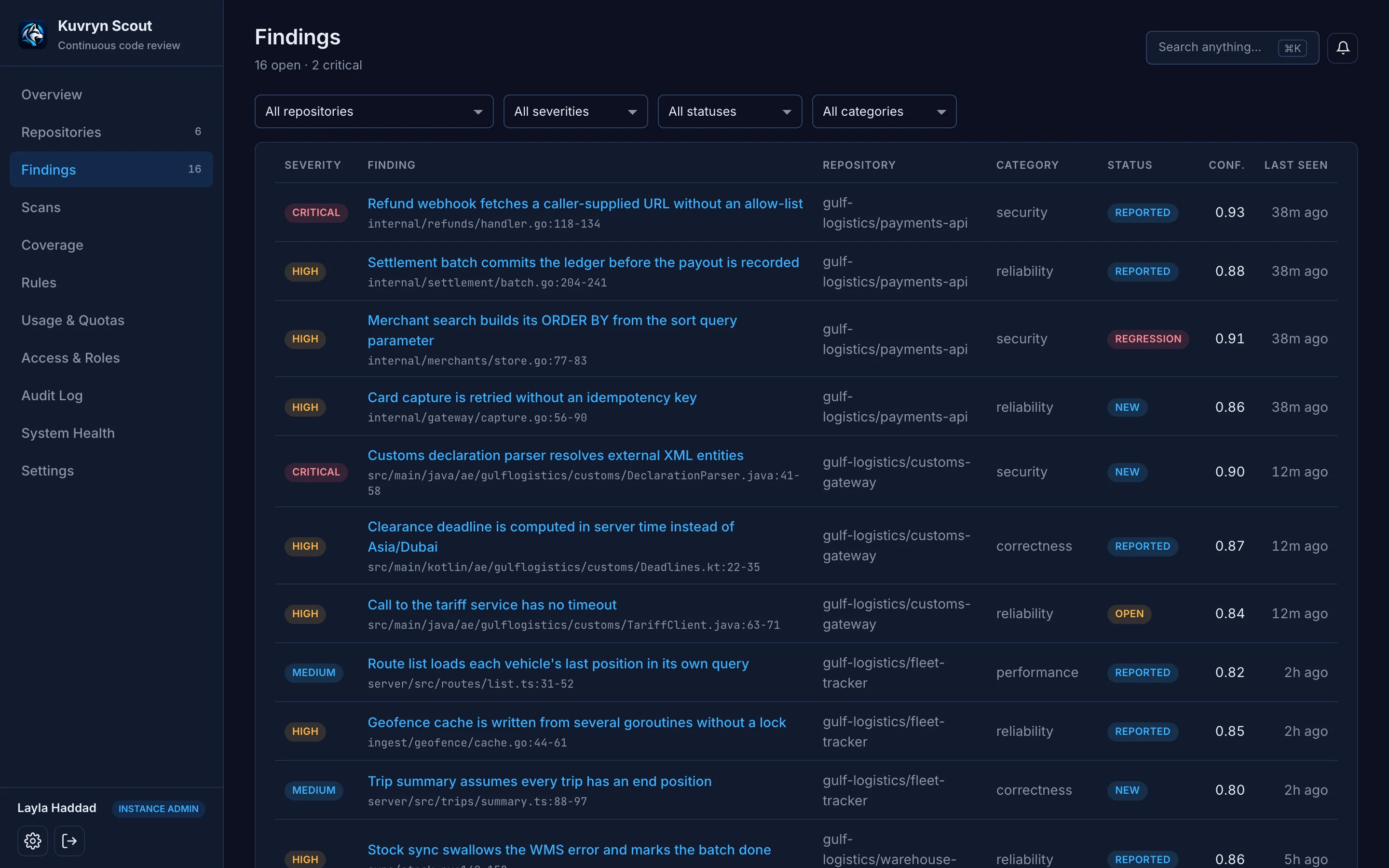1389x868 pixels.
Task: Click the Severity column header
Action: point(313,165)
